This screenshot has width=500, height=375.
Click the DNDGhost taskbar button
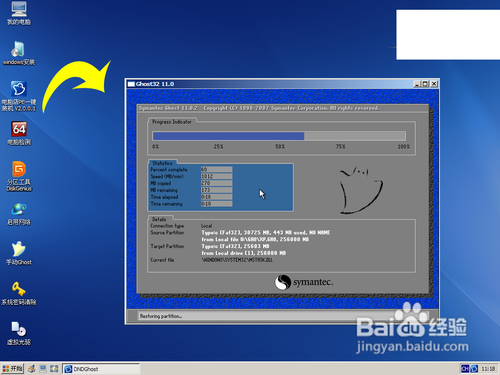point(101,369)
